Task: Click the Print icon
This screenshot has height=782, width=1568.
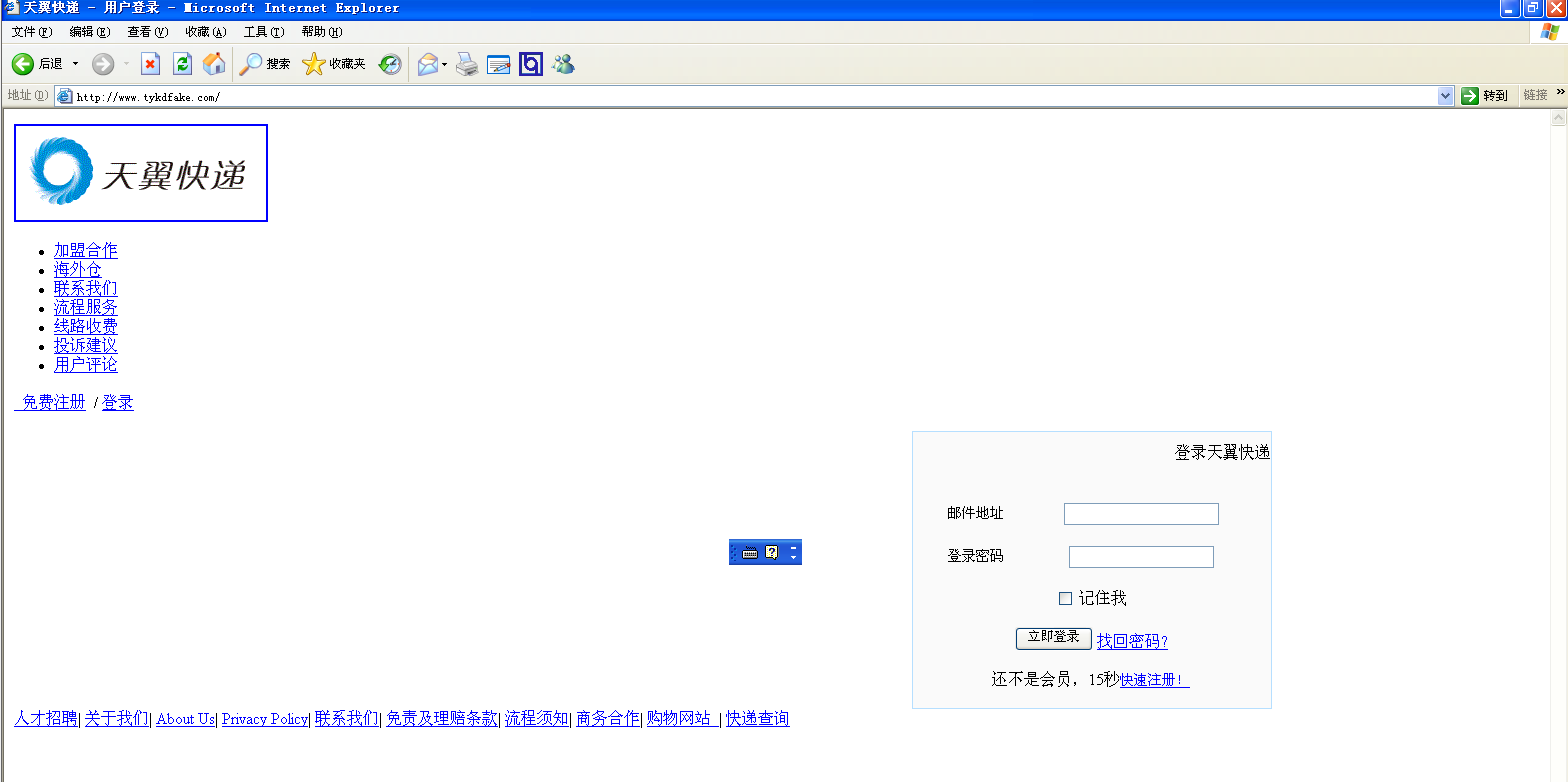Action: coord(467,64)
